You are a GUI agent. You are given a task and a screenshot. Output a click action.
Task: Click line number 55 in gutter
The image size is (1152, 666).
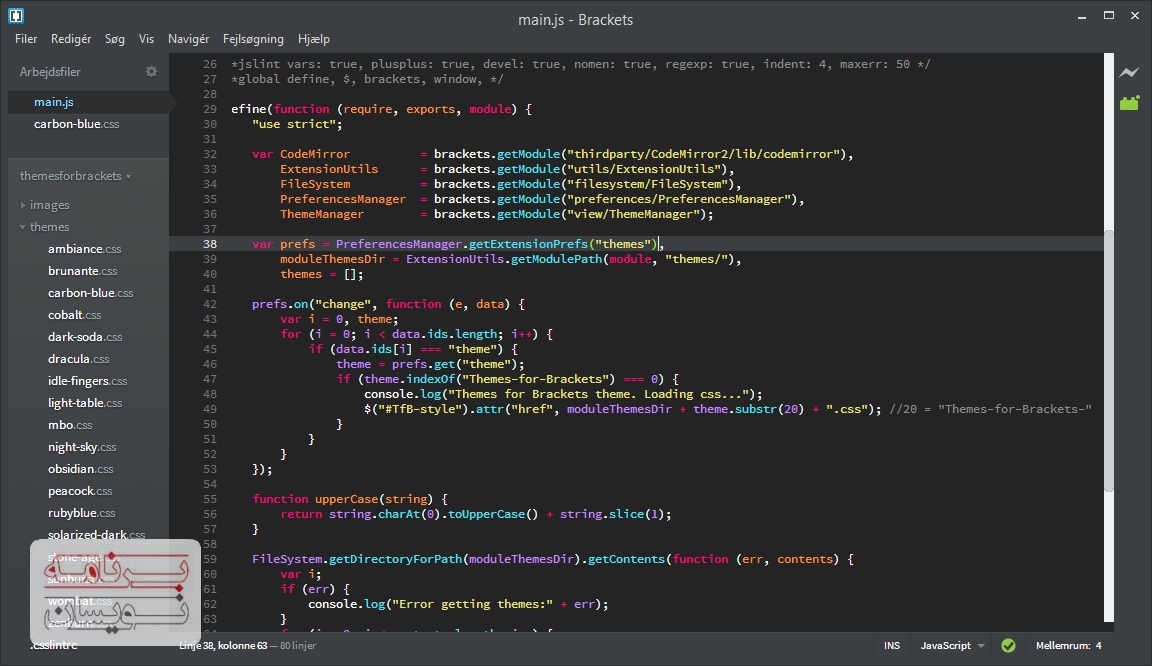pyautogui.click(x=210, y=499)
